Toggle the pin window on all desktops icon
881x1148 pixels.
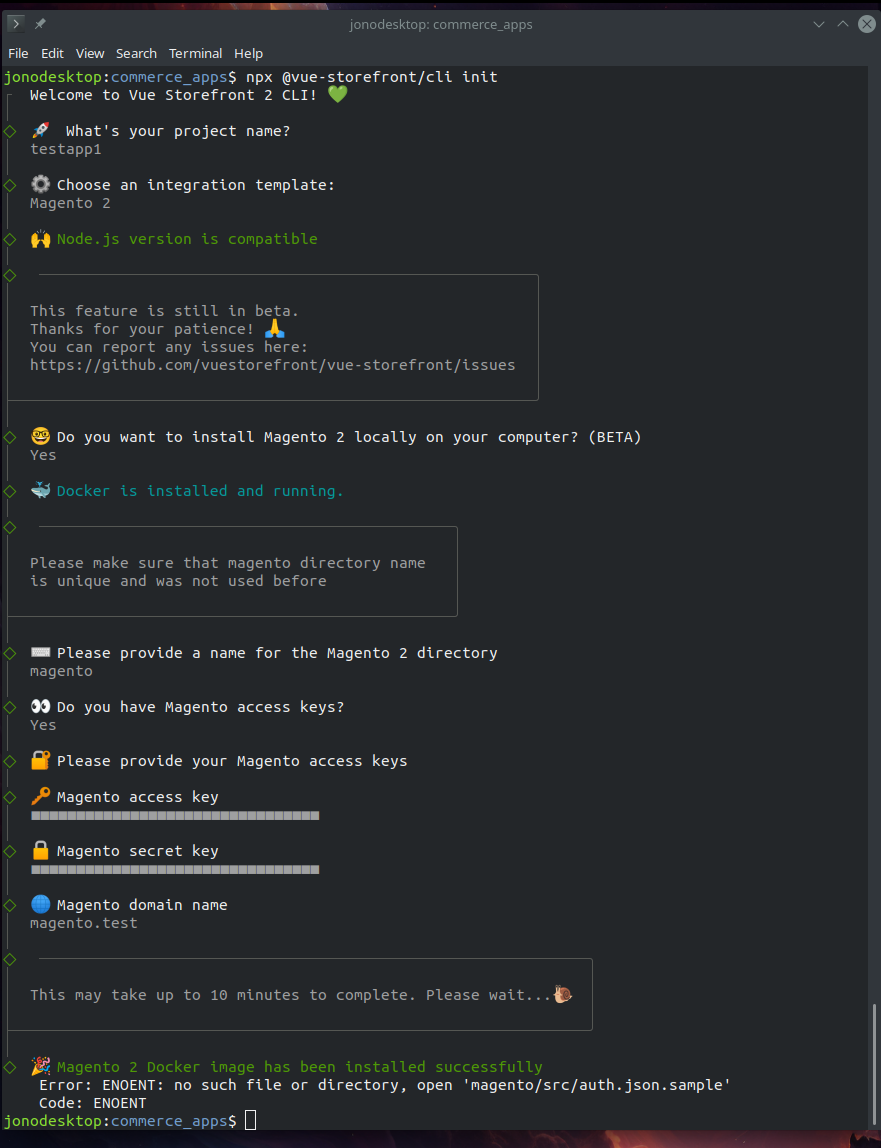(40, 24)
